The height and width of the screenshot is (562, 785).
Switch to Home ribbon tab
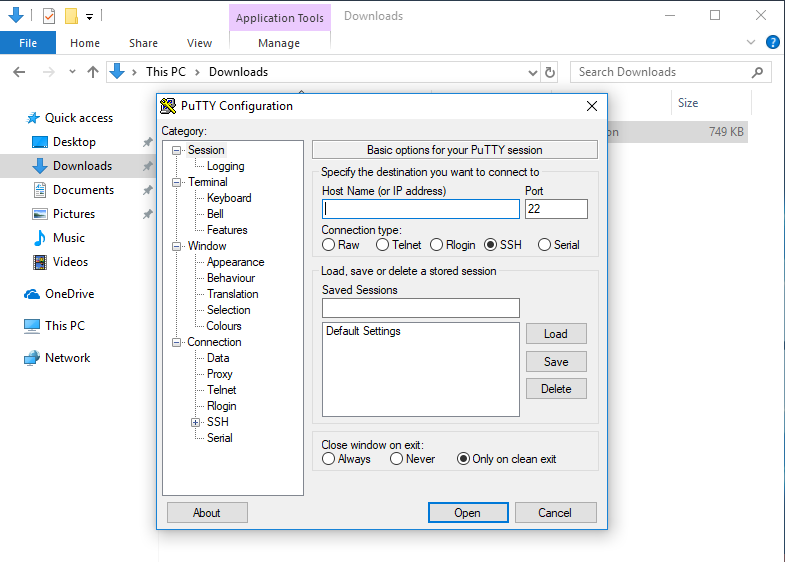(85, 43)
